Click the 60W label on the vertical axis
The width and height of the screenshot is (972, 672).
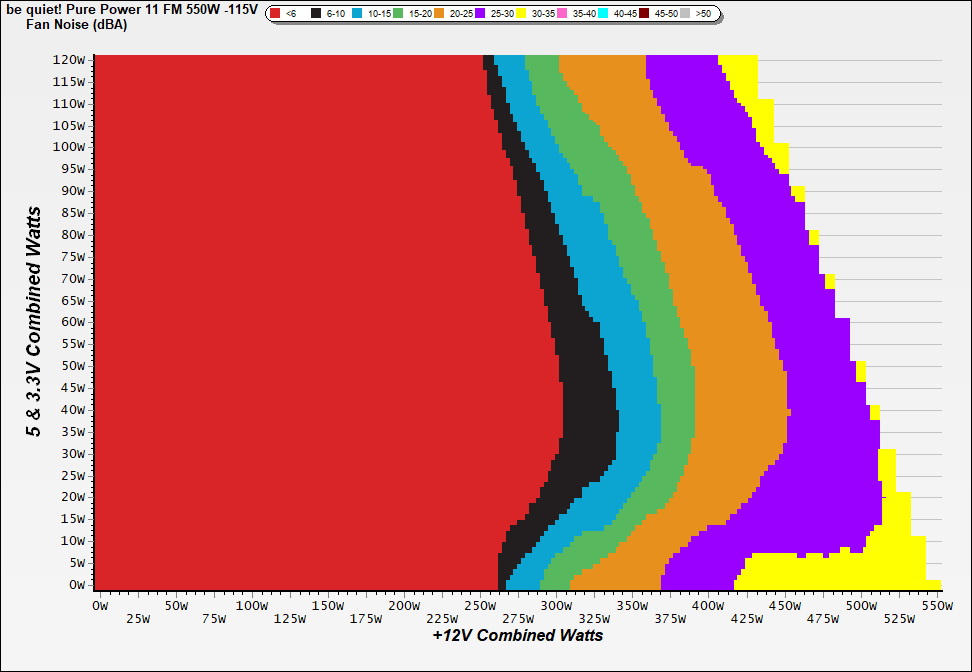72,322
